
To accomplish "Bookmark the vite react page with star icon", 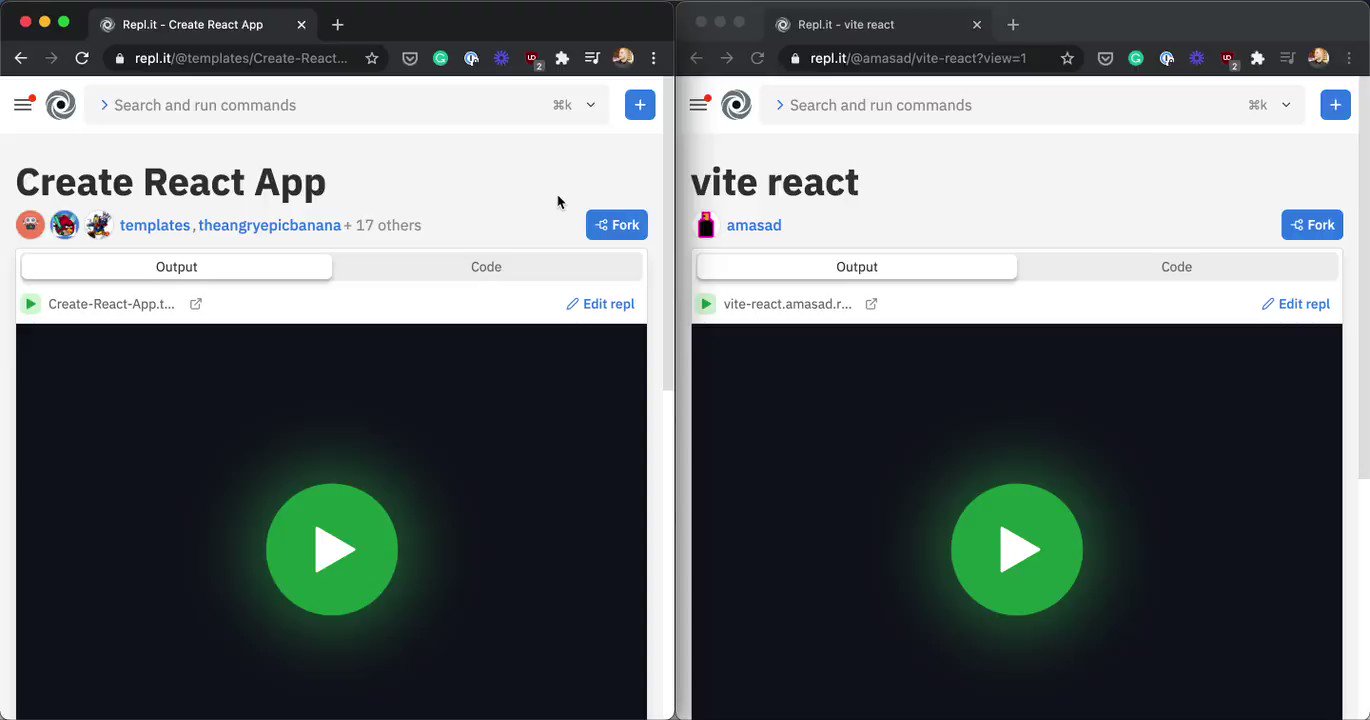I will 1067,58.
